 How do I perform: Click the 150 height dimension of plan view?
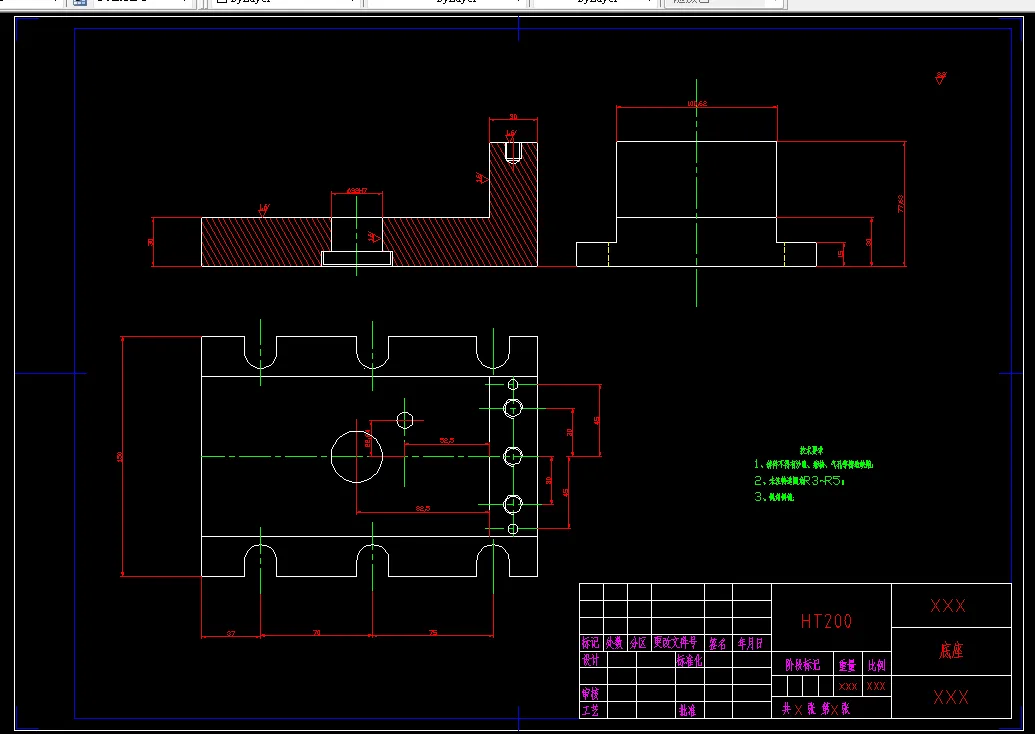click(x=119, y=456)
